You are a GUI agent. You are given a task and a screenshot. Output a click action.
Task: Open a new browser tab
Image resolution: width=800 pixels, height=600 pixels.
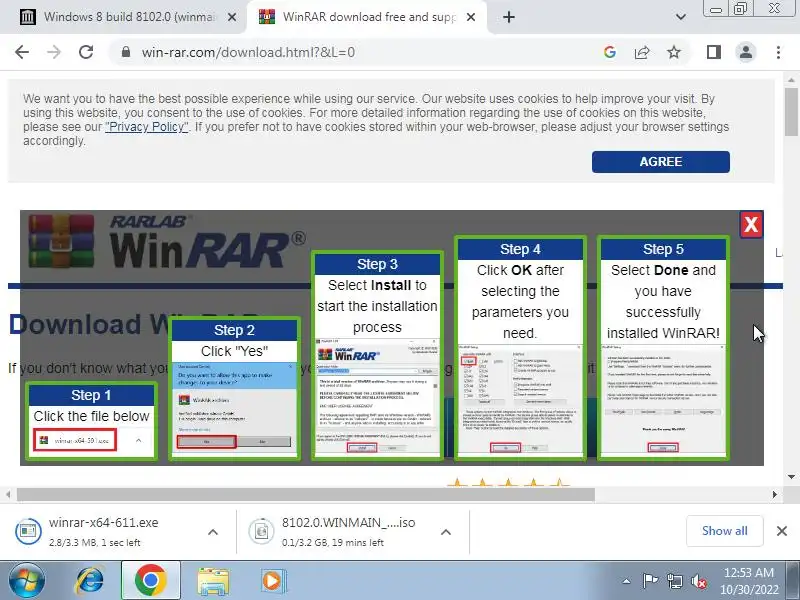coord(509,17)
